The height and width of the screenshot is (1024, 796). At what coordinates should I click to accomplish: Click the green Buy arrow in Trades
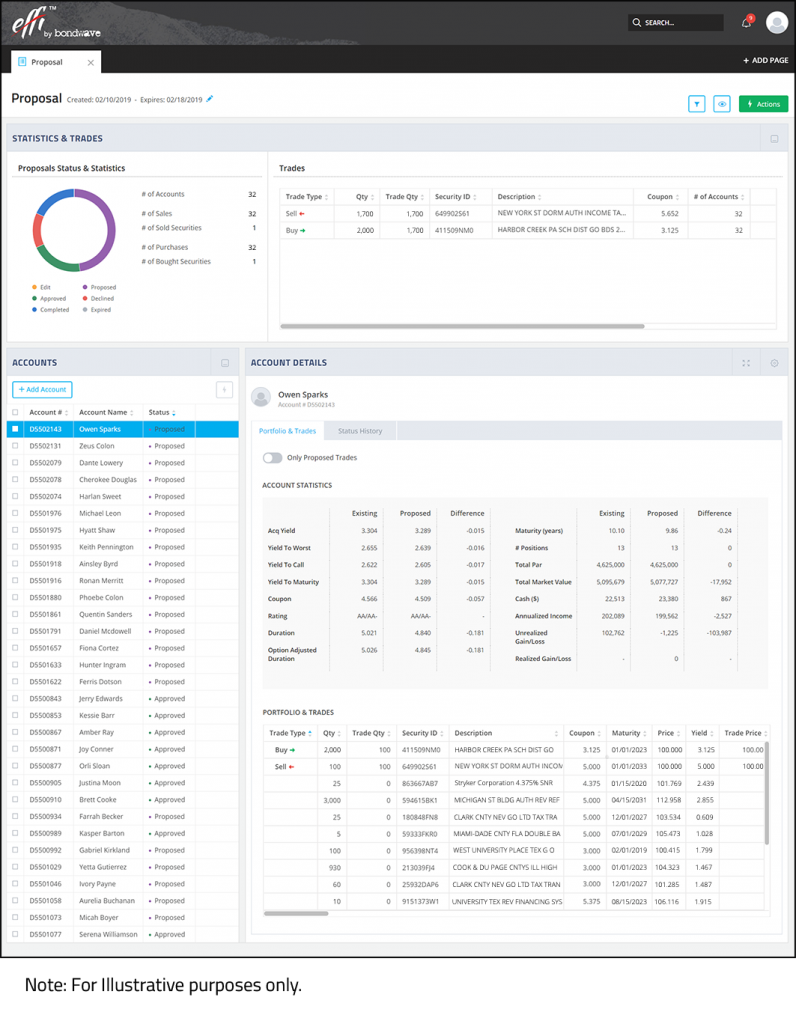click(x=302, y=231)
